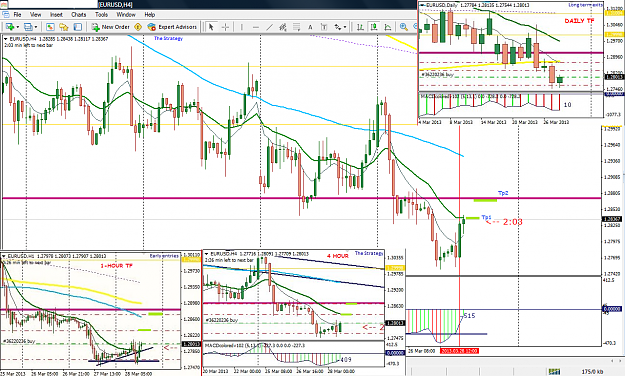Screen dimensions: 625x376
Task: Select the Tp1 label on main chart
Action: pyautogui.click(x=486, y=217)
